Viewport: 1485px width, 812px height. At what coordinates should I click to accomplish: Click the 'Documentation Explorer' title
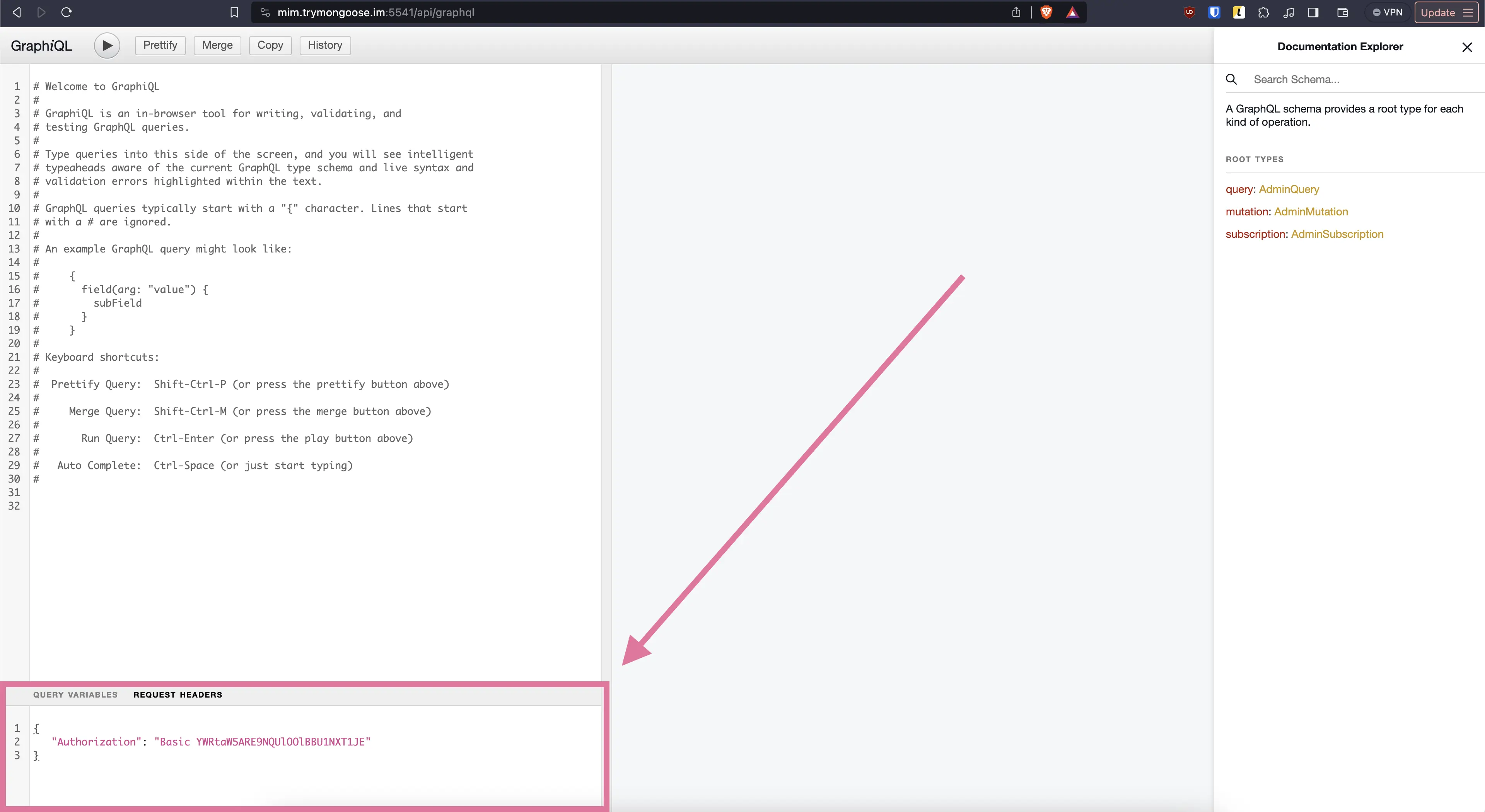pos(1340,47)
